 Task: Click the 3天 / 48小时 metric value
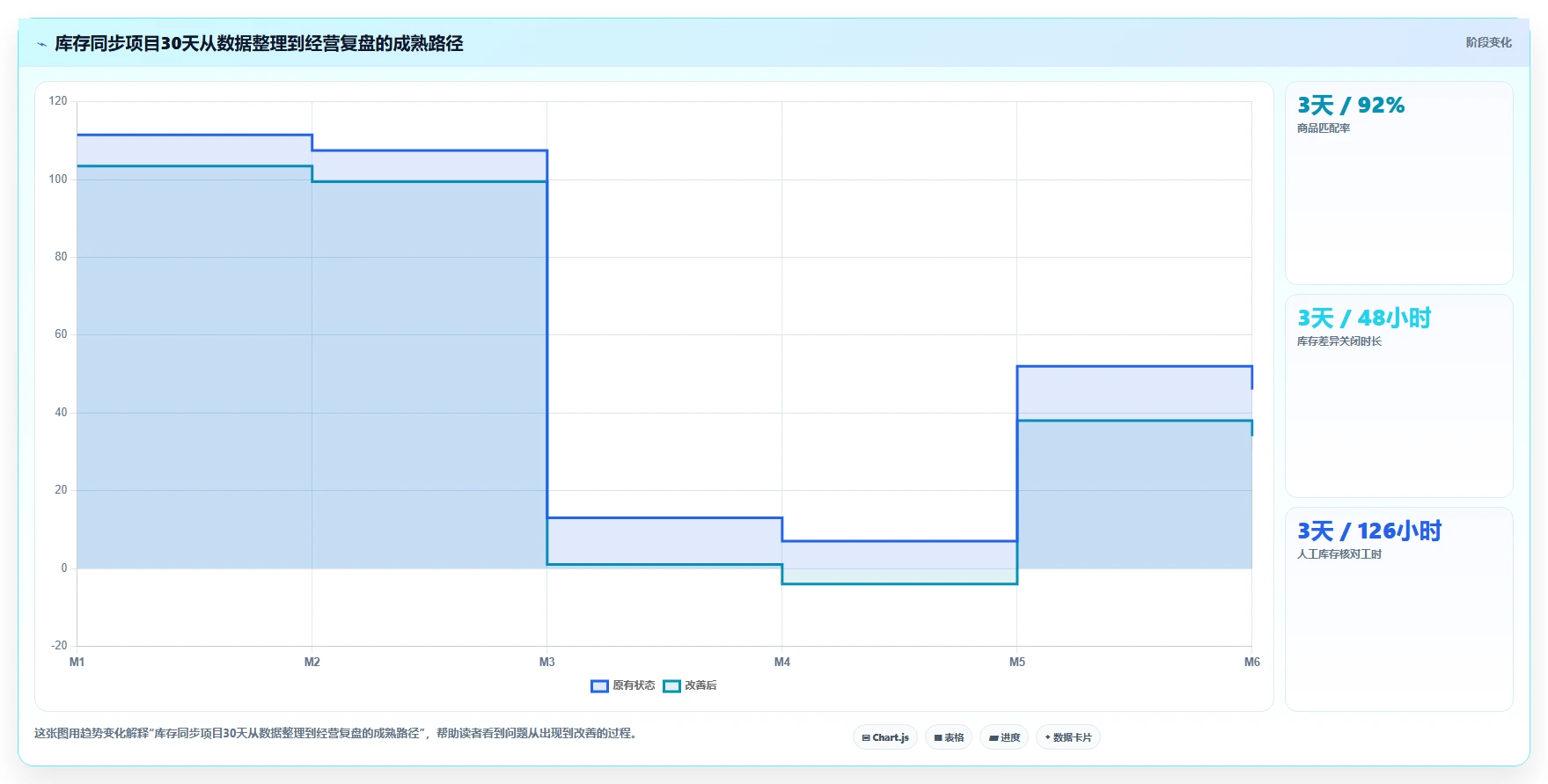pyautogui.click(x=1364, y=319)
